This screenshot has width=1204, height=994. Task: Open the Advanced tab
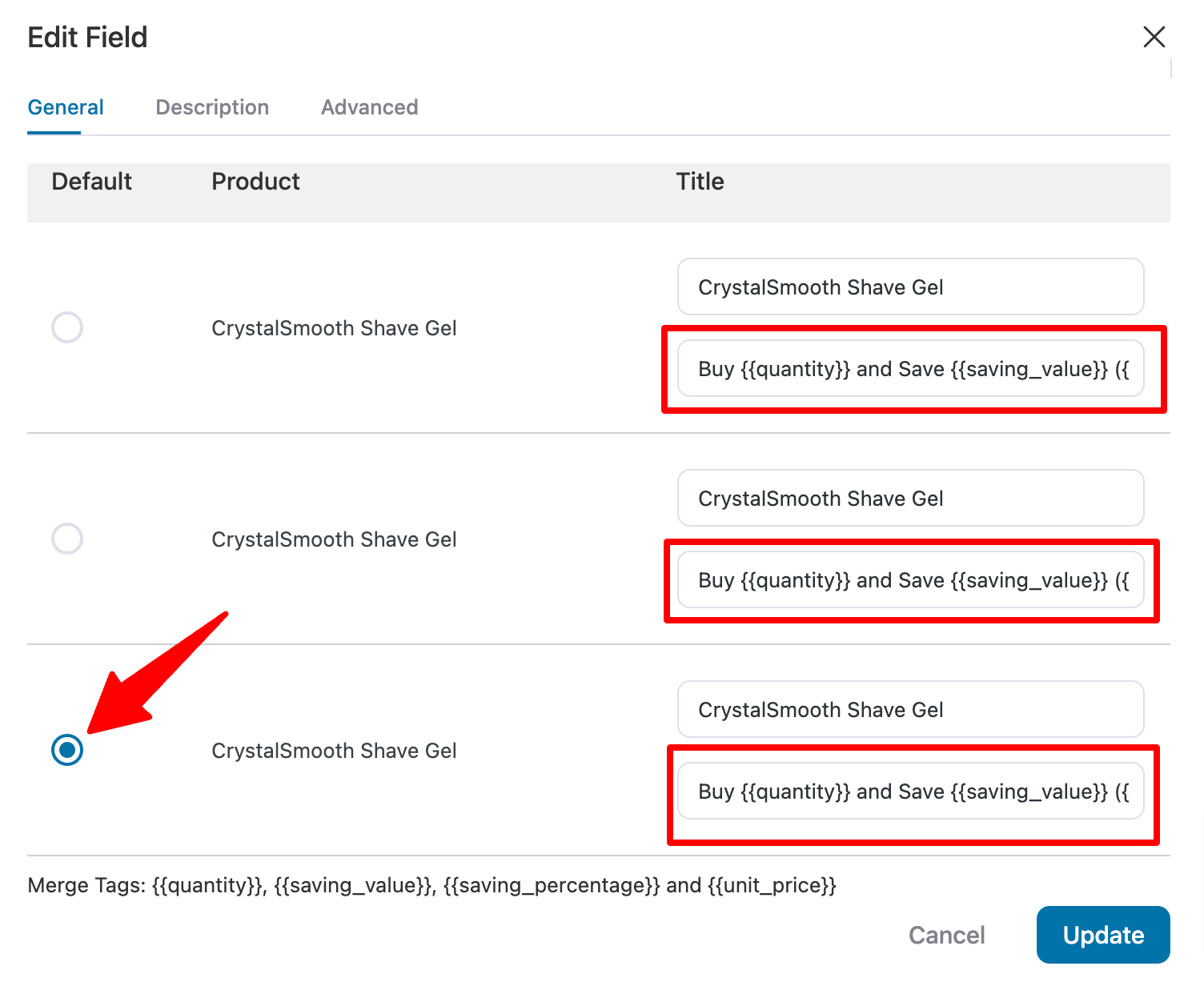coord(369,107)
